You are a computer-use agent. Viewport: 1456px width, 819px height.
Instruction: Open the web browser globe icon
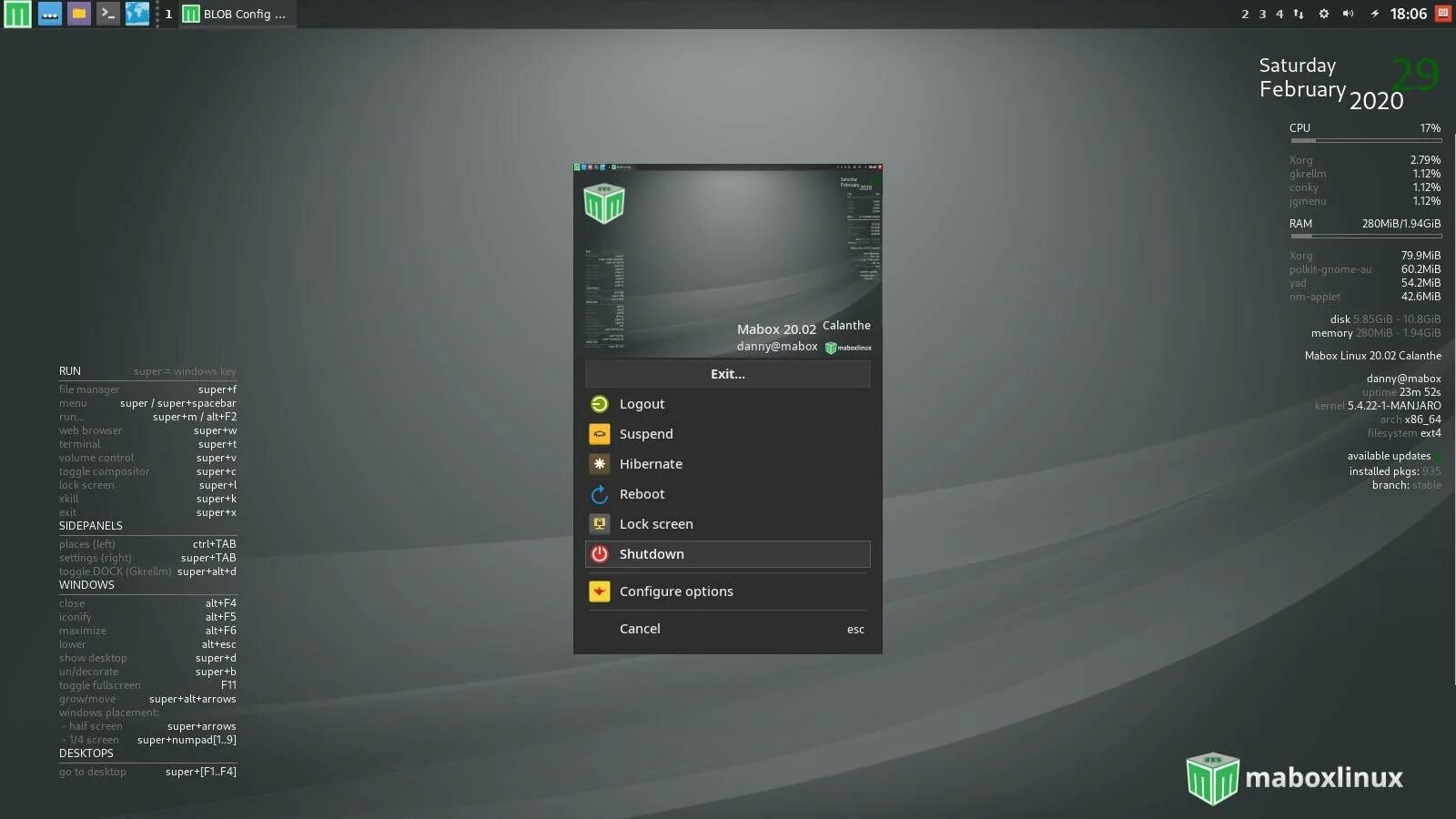[137, 14]
